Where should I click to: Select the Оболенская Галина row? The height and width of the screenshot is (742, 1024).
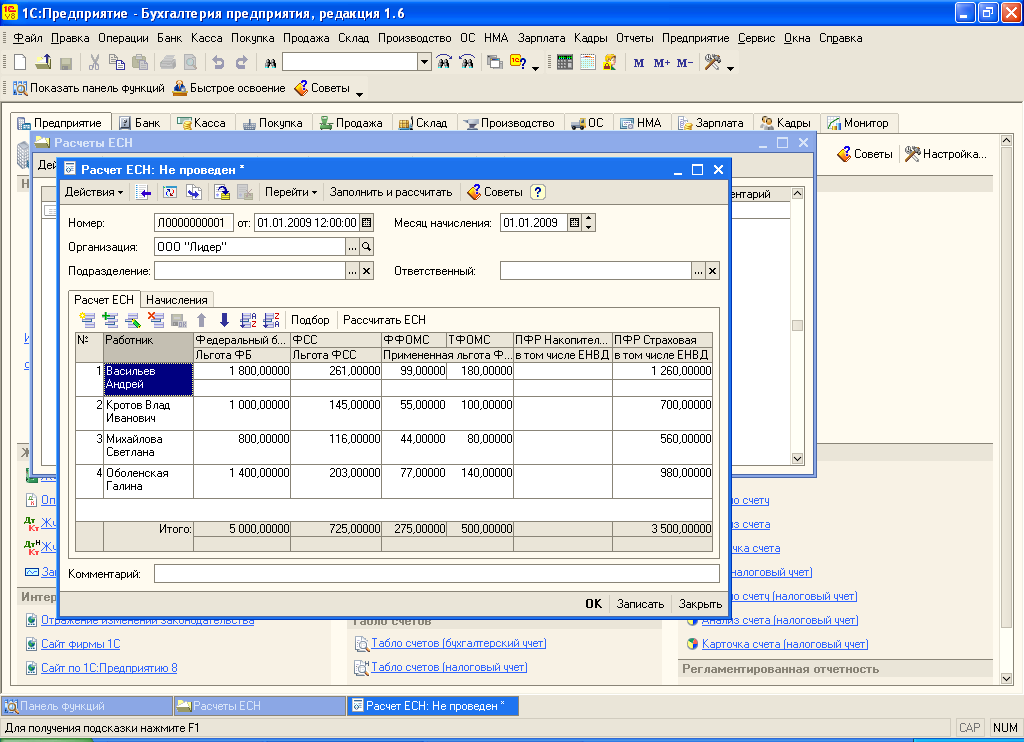[394, 481]
